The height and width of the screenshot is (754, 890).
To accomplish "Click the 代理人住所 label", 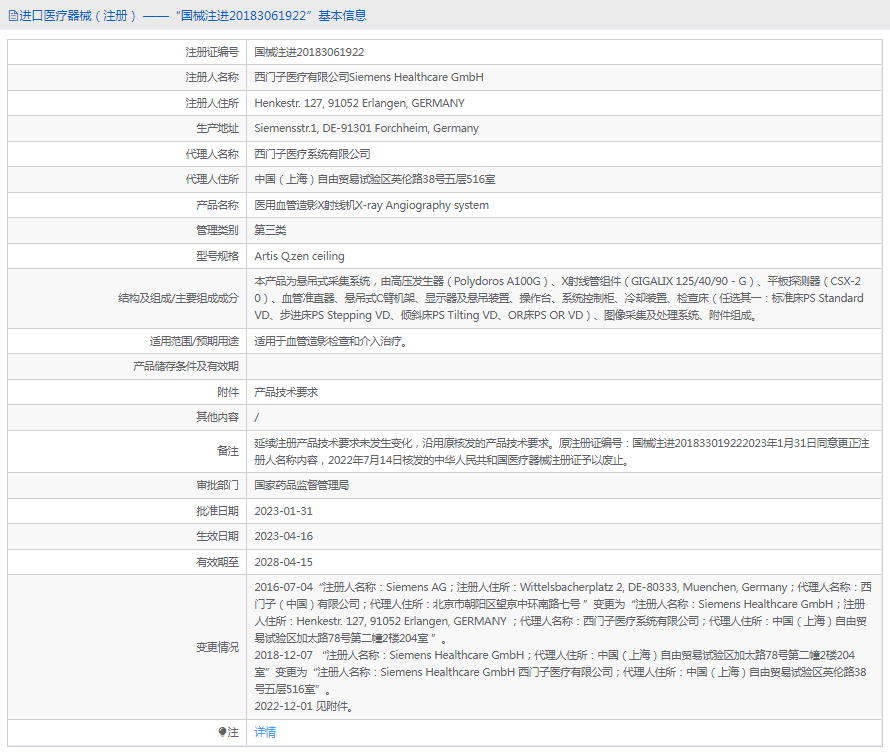I will point(212,179).
